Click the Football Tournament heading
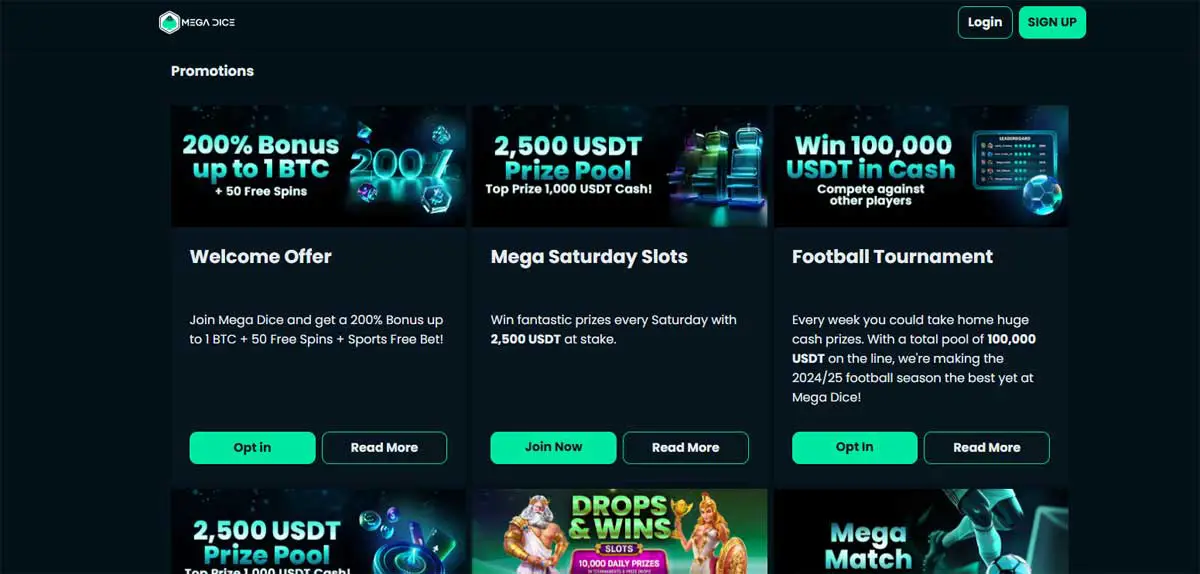The width and height of the screenshot is (1200, 574). [892, 257]
